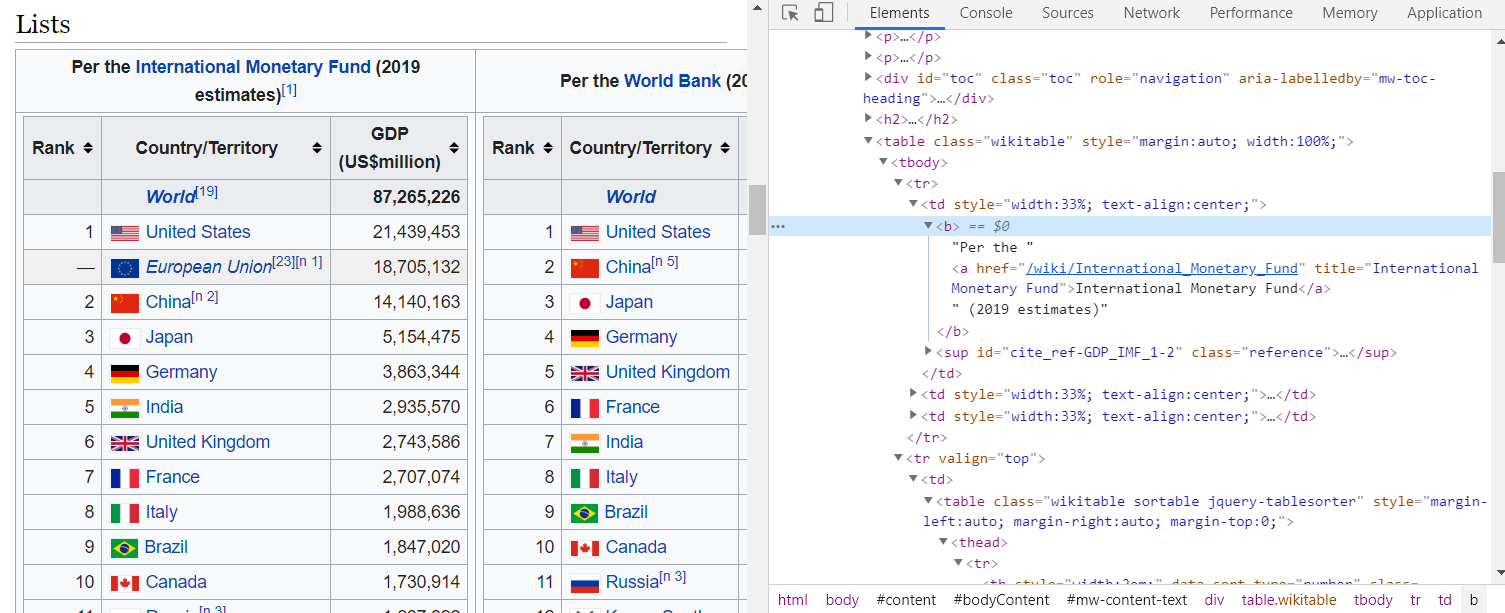This screenshot has width=1505, height=613.
Task: Collapse the table class="wikitable" width:100% node
Action: click(x=868, y=141)
